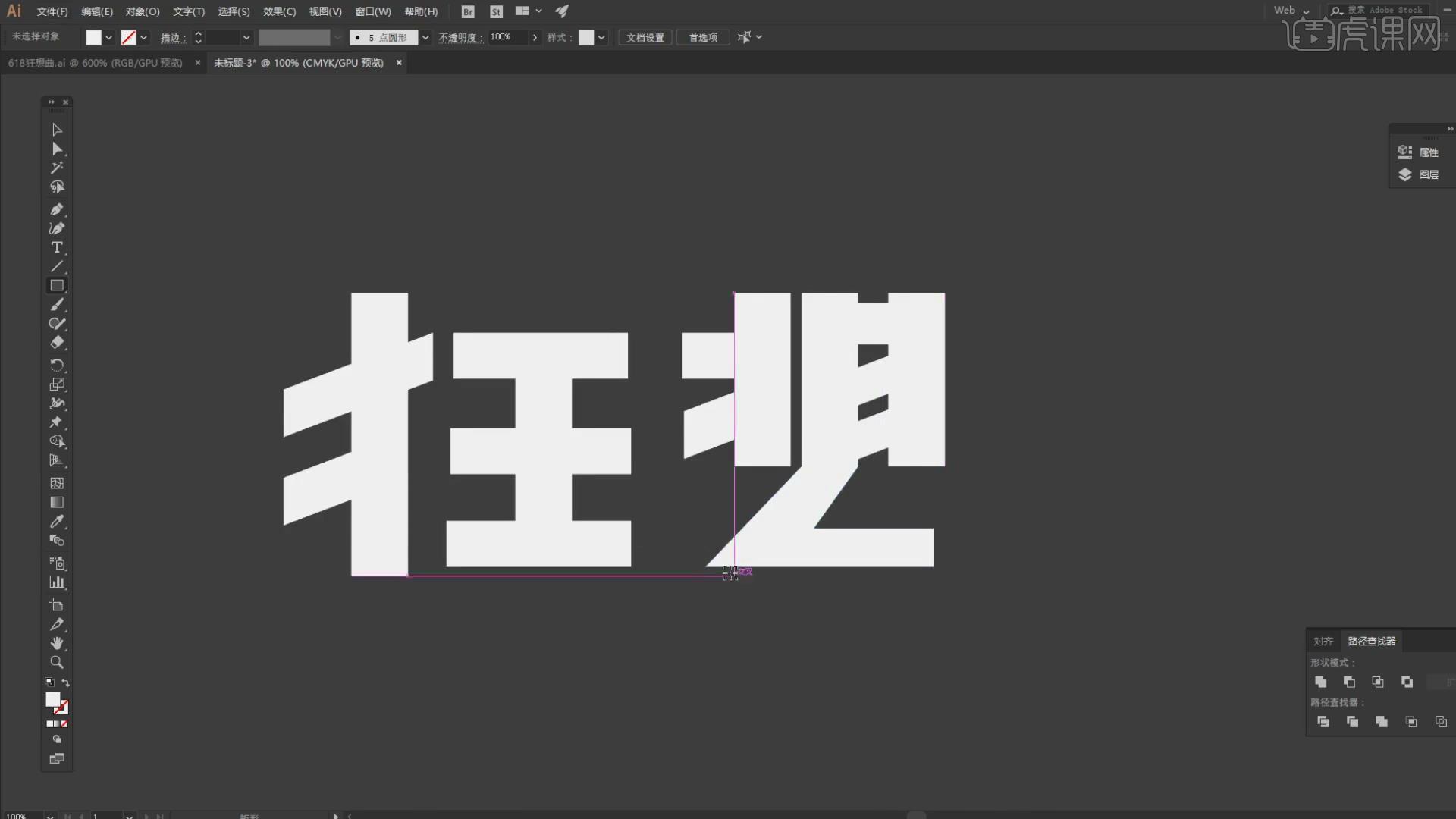The height and width of the screenshot is (819, 1456).
Task: Open the 效果(C) menu
Action: point(279,11)
